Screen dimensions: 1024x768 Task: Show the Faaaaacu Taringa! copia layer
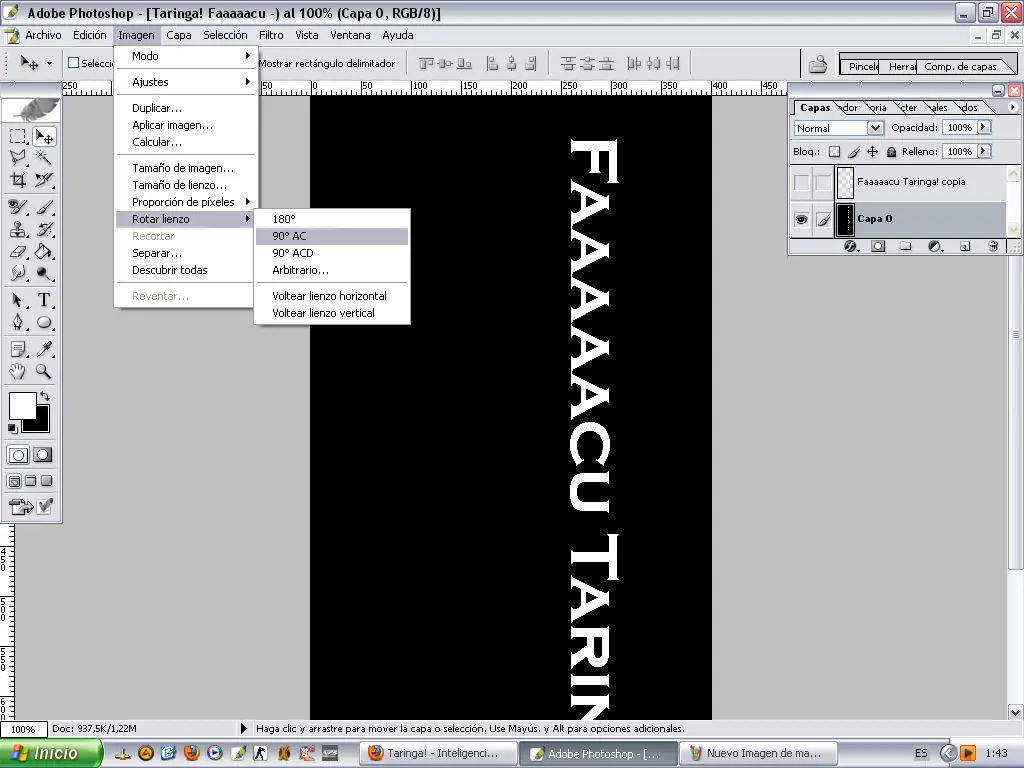[801, 183]
